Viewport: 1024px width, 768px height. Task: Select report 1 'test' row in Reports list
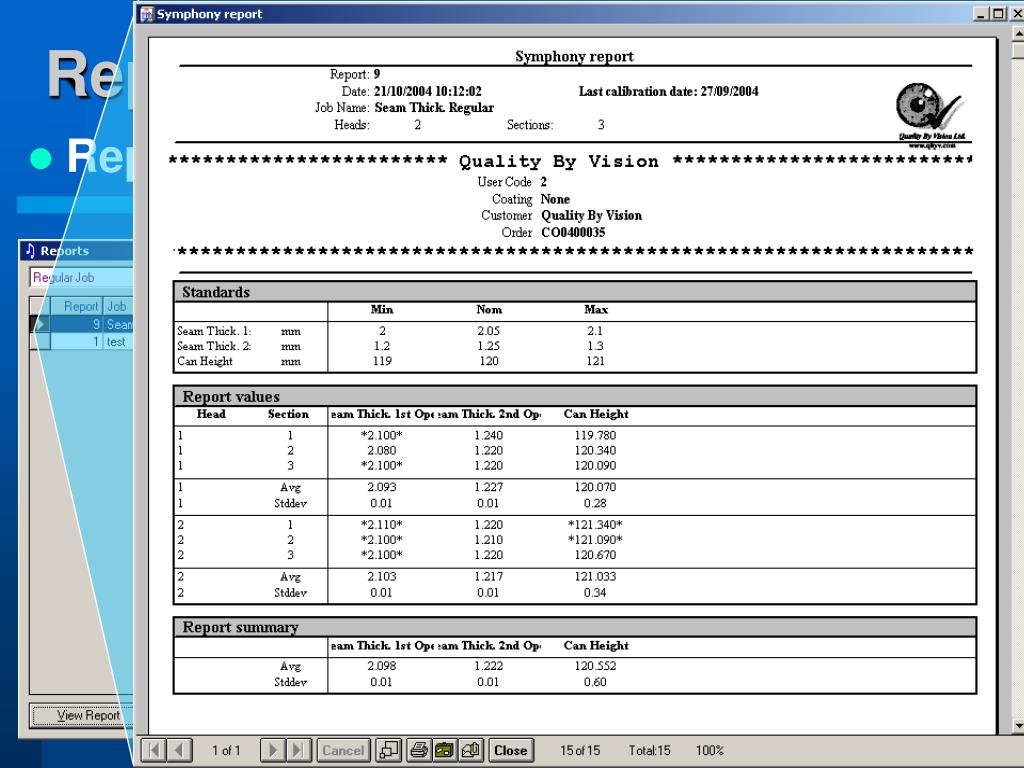coord(82,342)
